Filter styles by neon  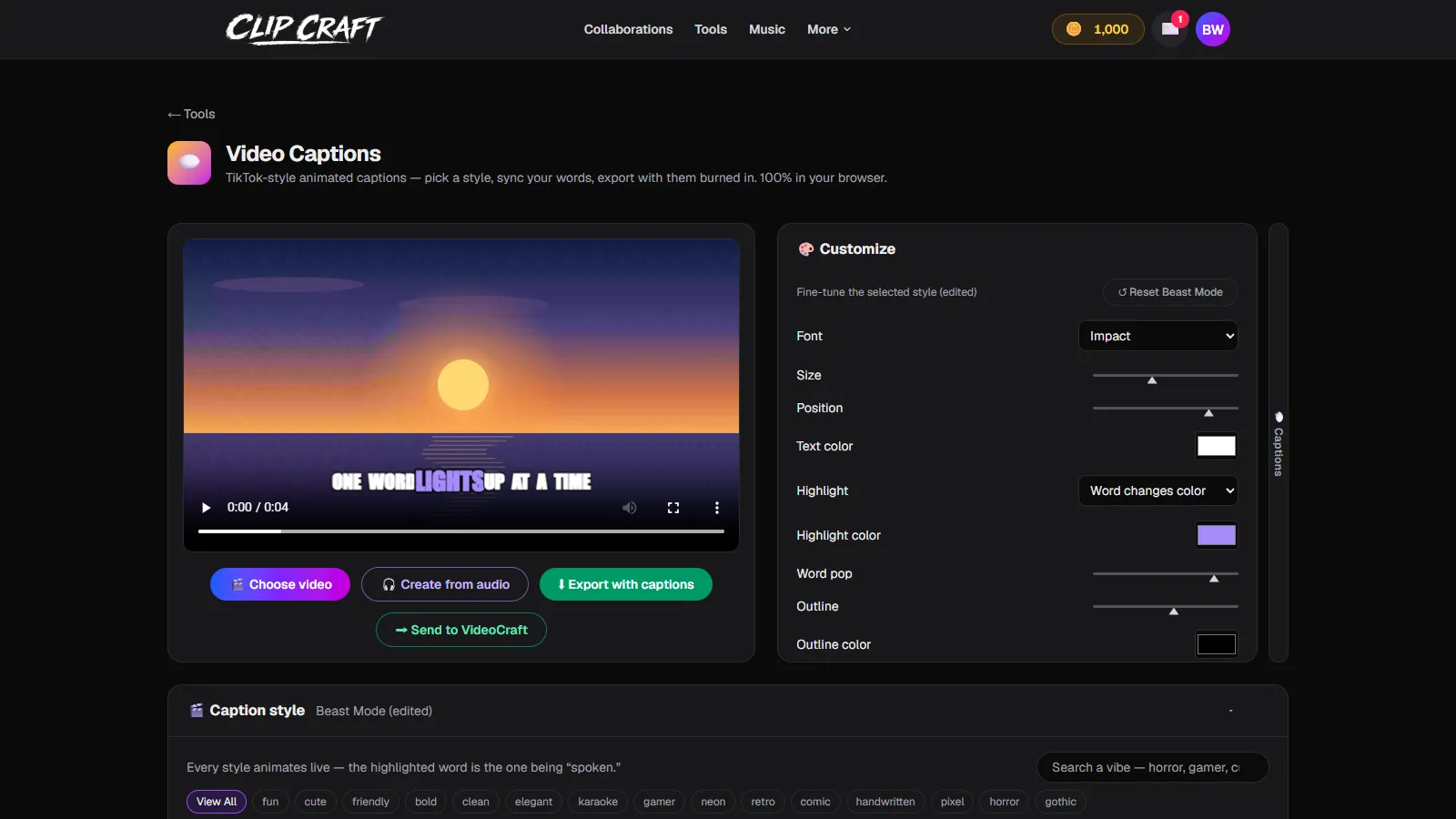click(713, 802)
